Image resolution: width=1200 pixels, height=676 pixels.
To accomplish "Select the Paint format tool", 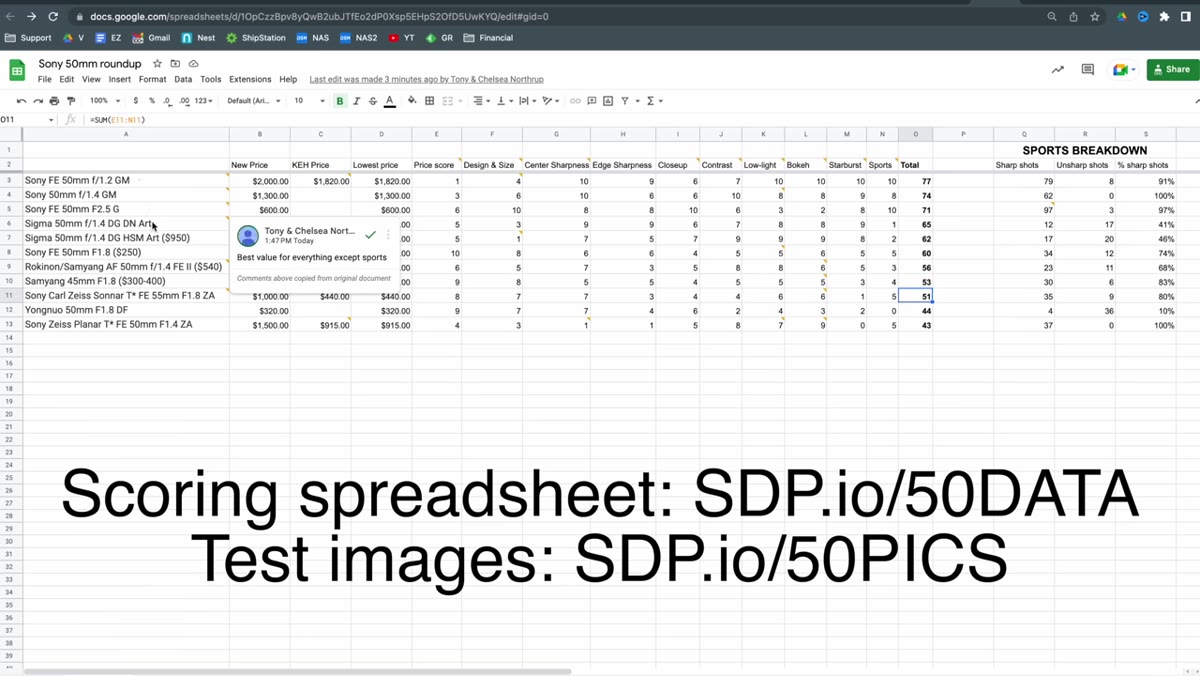I will [x=70, y=101].
